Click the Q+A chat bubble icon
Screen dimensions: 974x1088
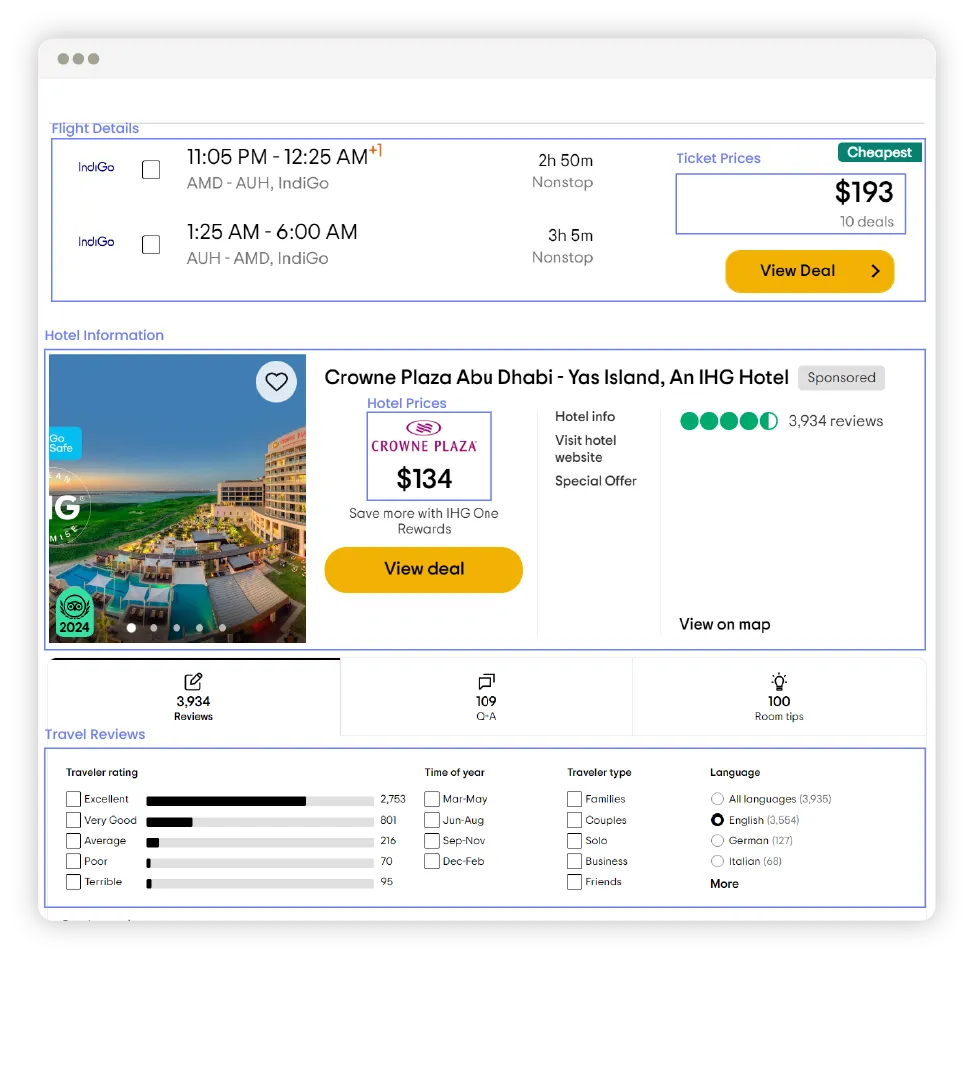tap(486, 681)
